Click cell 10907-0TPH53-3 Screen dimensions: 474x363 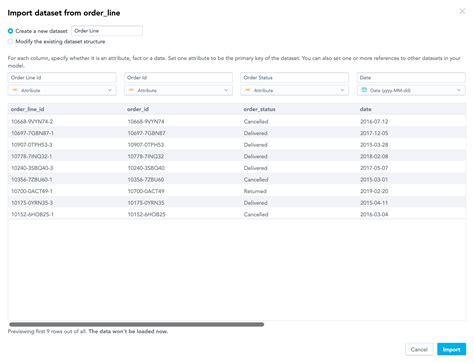(x=32, y=145)
